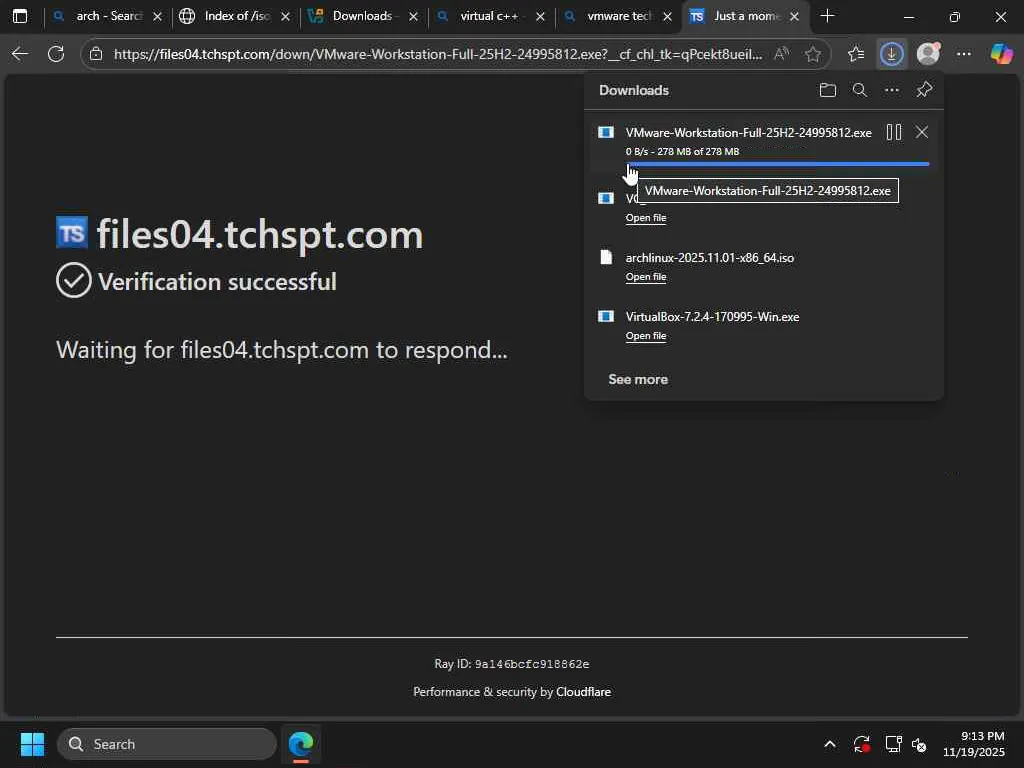Click the sync status tray icon

[x=861, y=744]
